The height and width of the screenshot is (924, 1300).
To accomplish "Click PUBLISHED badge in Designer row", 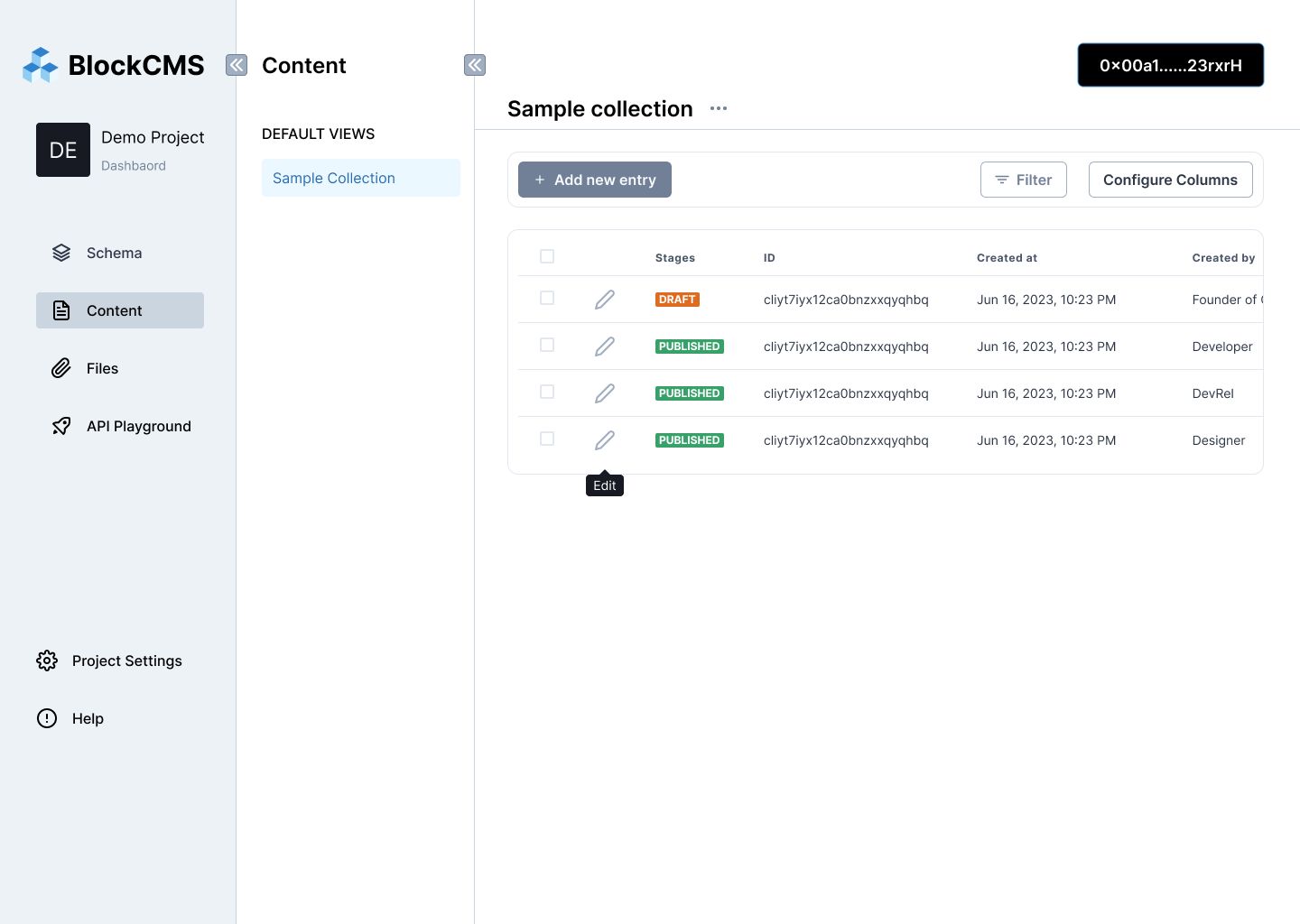I will 690,440.
